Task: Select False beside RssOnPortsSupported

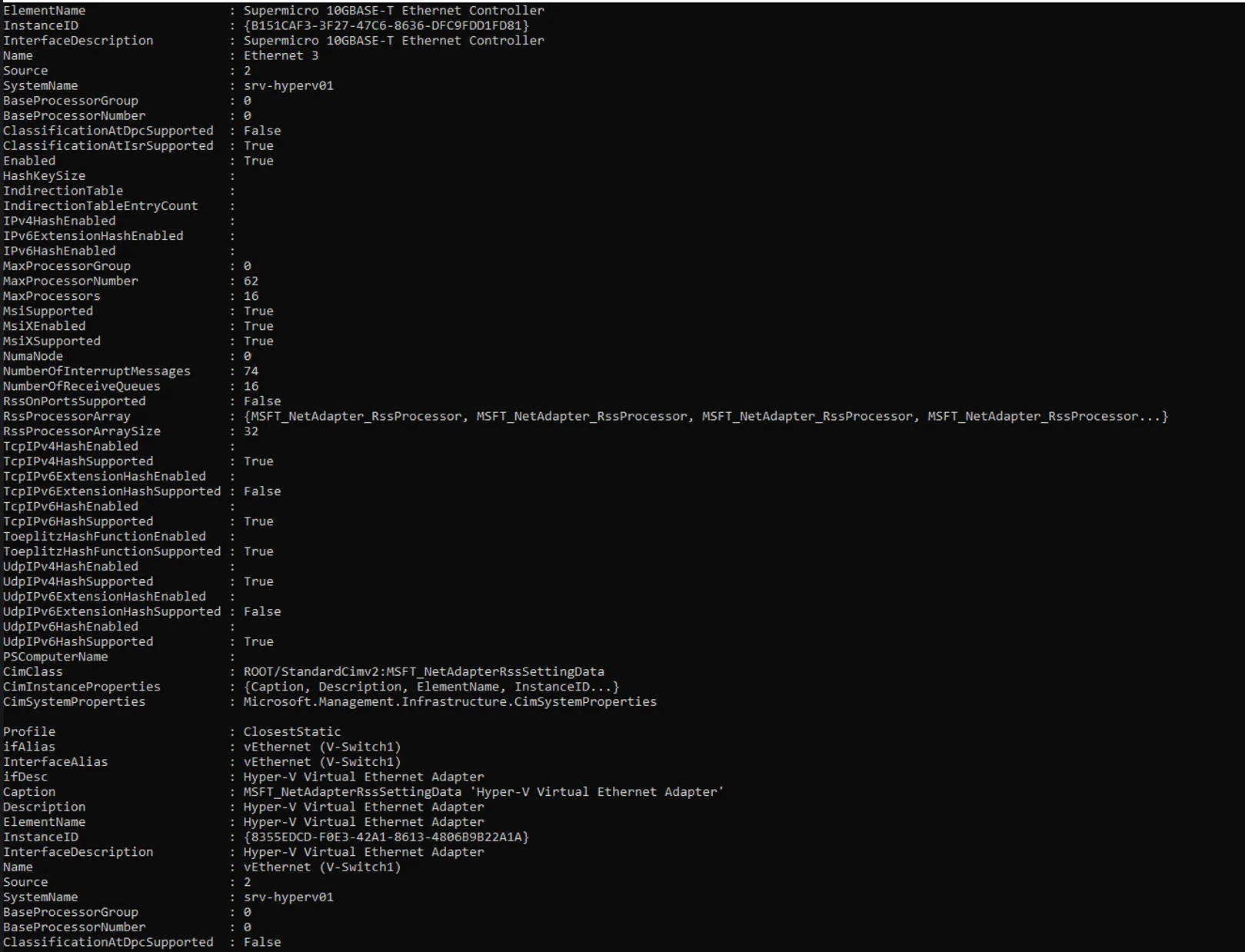Action: tap(262, 401)
